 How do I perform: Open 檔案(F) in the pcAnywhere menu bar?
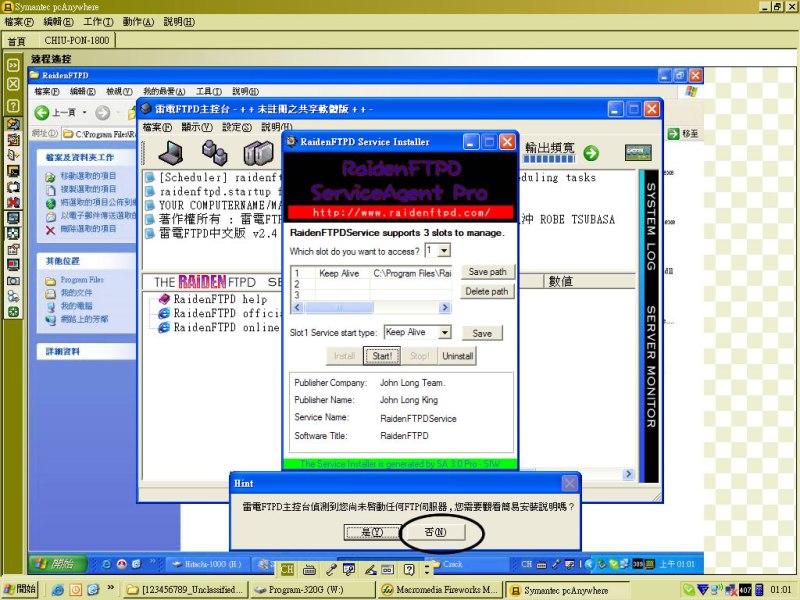(18, 22)
